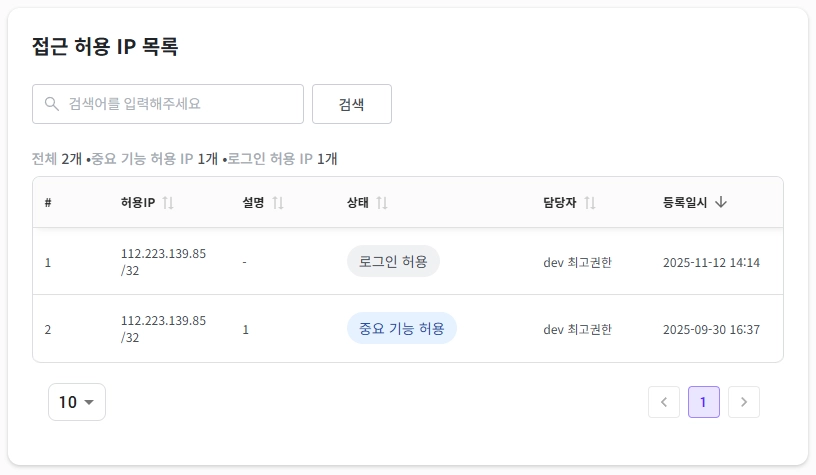The height and width of the screenshot is (475, 816).
Task: Sort by 설명 column arrows
Action: tap(278, 202)
